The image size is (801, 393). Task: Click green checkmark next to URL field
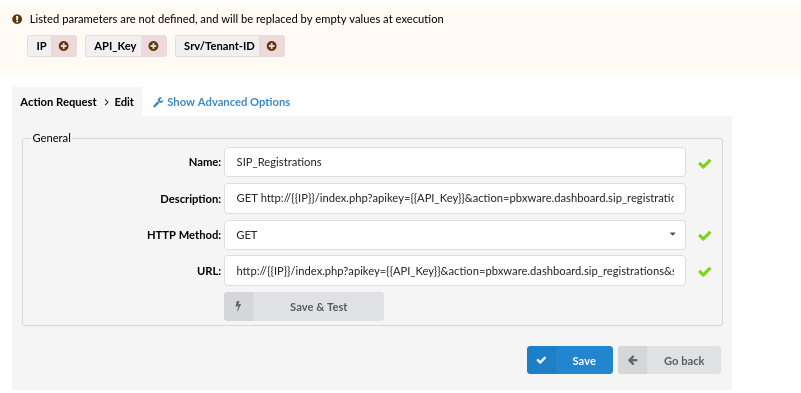click(x=704, y=272)
